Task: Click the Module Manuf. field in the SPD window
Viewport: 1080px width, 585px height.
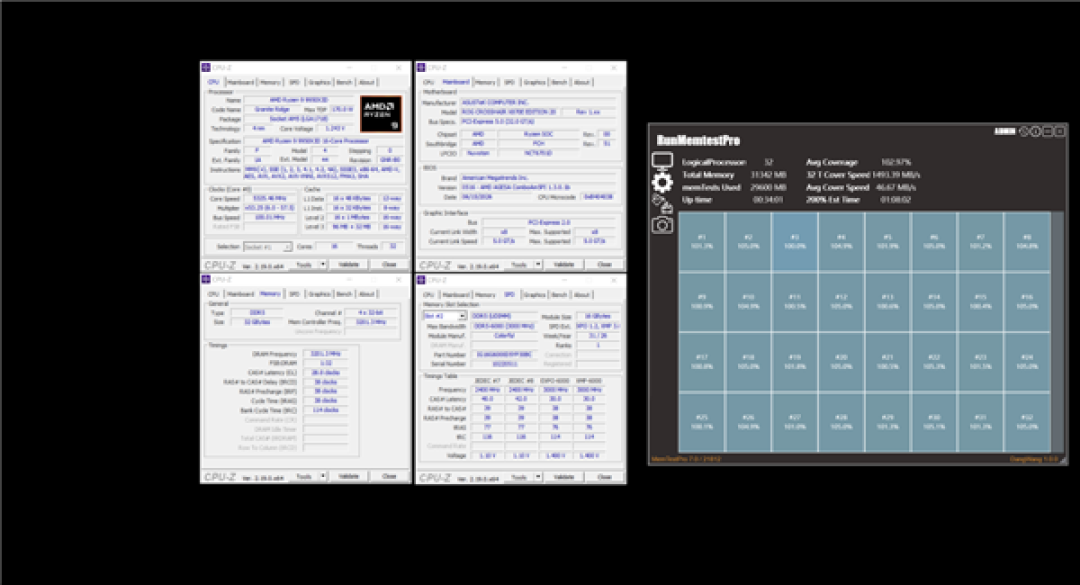Action: point(504,336)
